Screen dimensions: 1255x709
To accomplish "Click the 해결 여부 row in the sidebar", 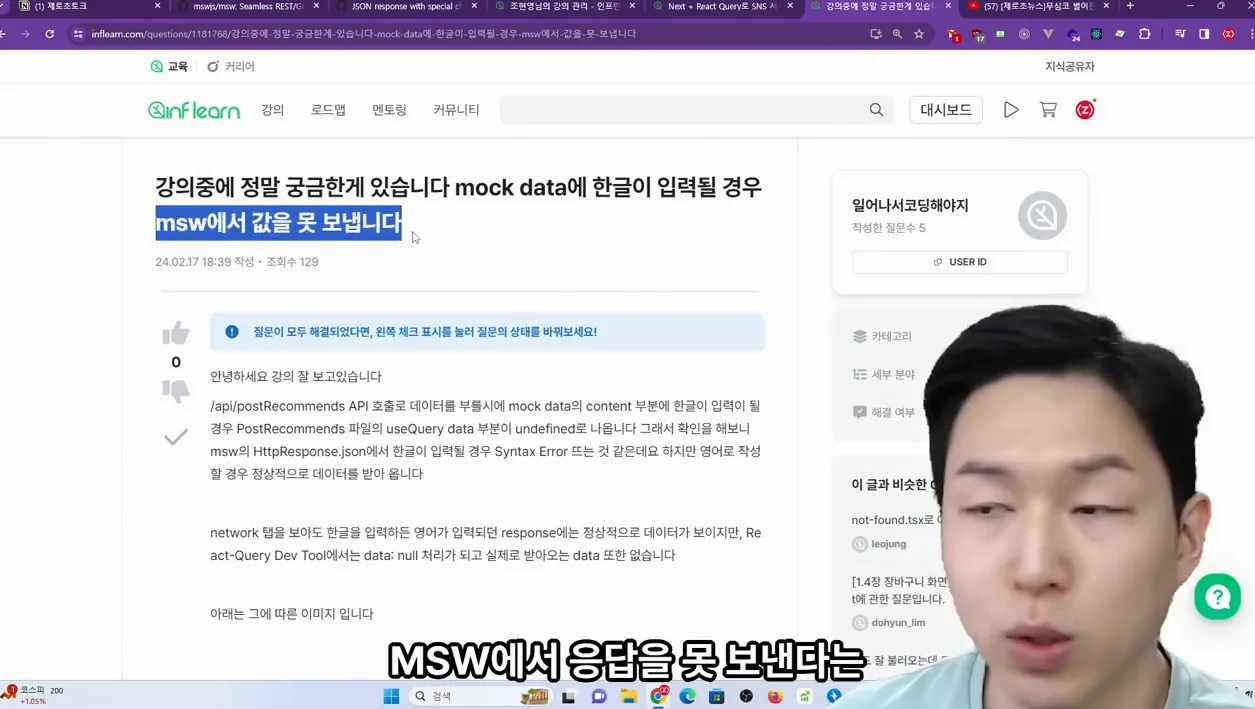I will (884, 412).
